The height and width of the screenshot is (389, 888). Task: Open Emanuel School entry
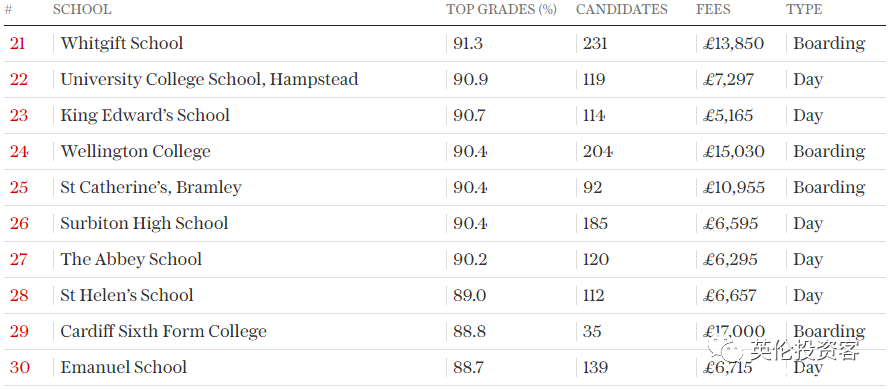(123, 367)
